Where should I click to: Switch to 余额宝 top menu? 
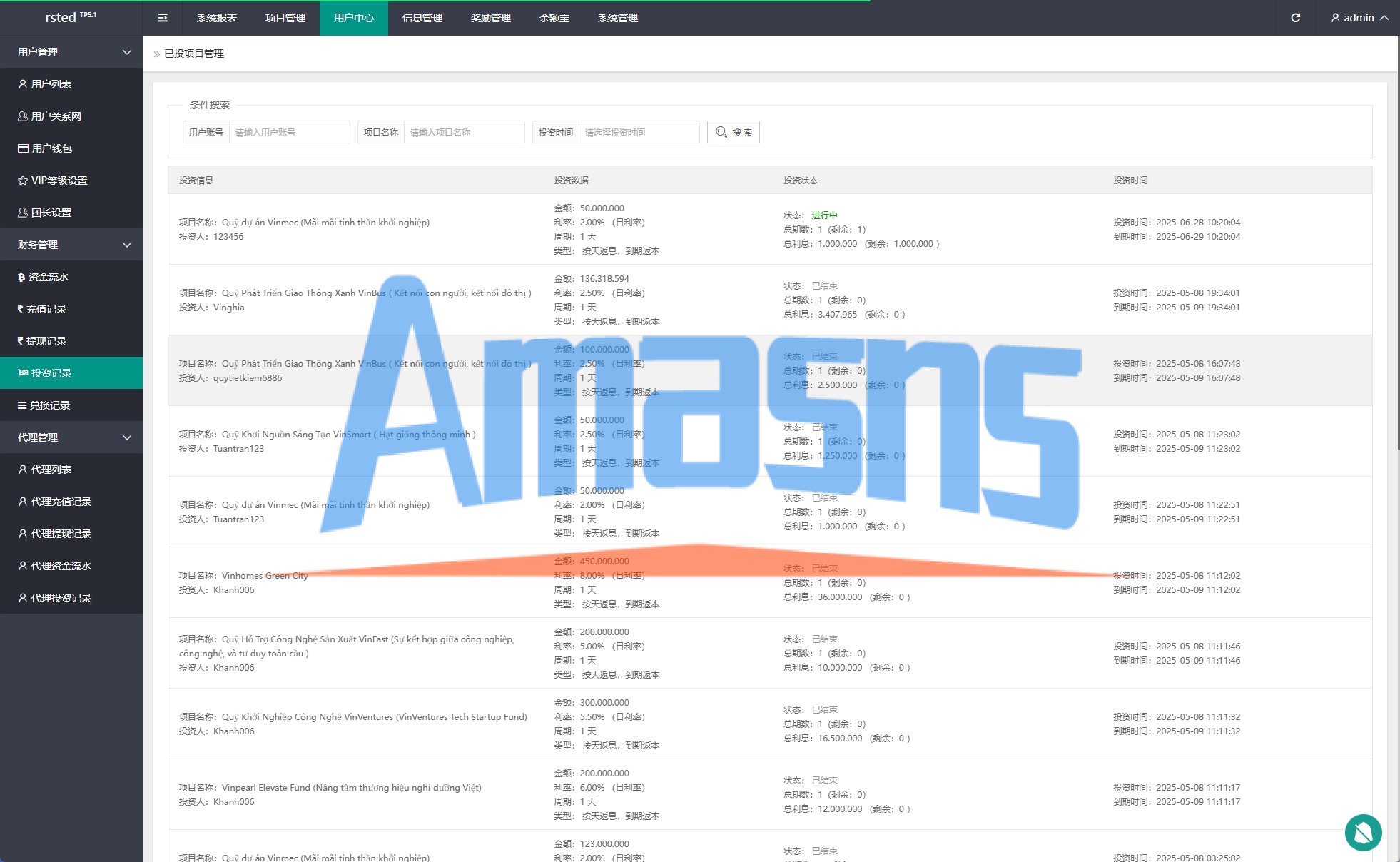pos(554,18)
